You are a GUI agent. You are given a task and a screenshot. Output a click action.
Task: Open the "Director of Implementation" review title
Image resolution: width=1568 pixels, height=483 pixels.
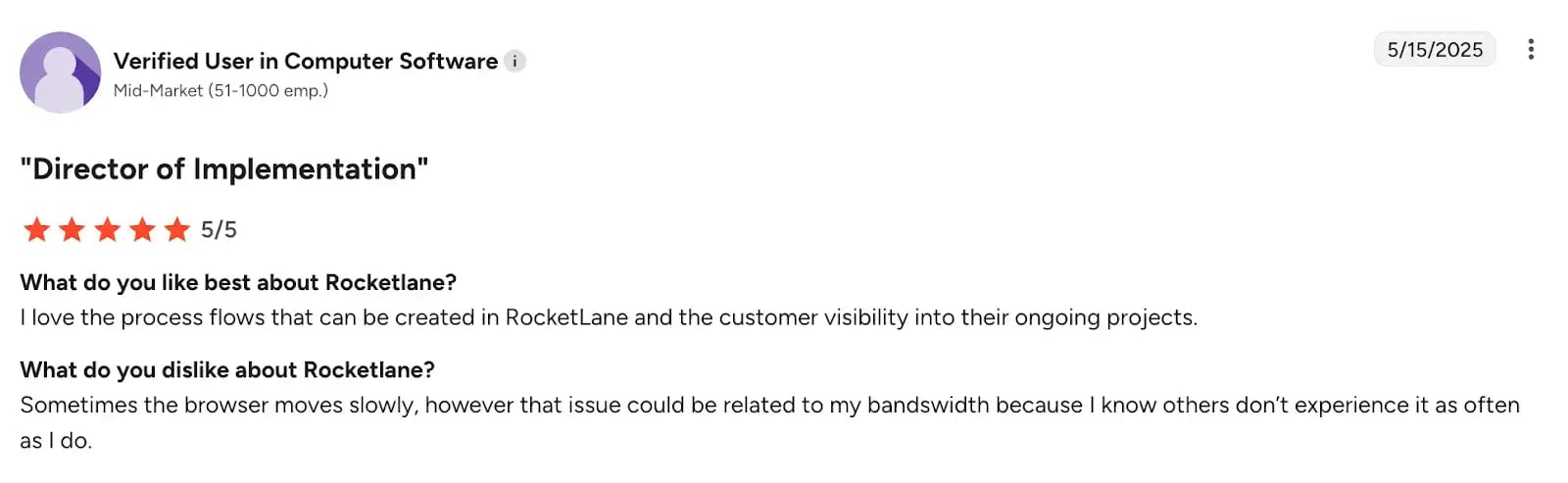(224, 169)
